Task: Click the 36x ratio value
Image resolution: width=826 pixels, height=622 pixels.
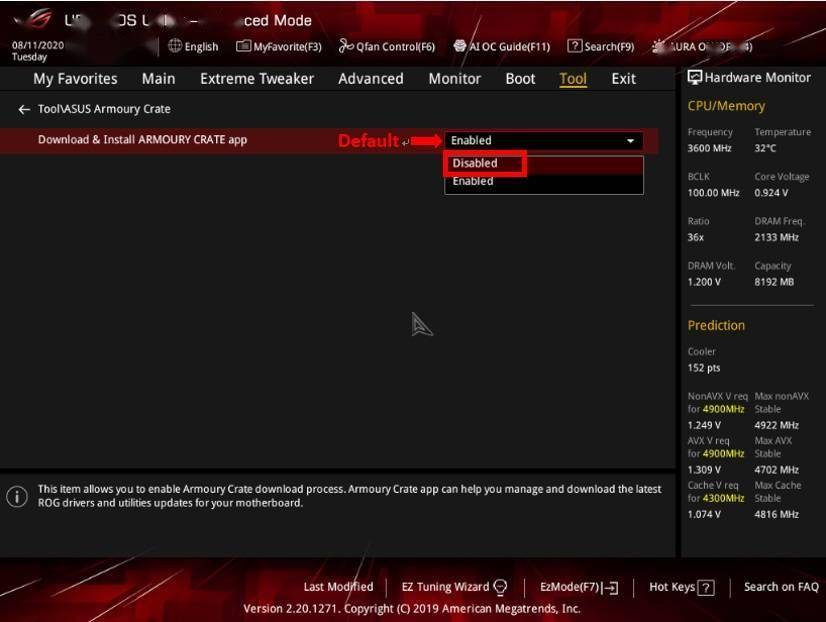Action: (695, 238)
